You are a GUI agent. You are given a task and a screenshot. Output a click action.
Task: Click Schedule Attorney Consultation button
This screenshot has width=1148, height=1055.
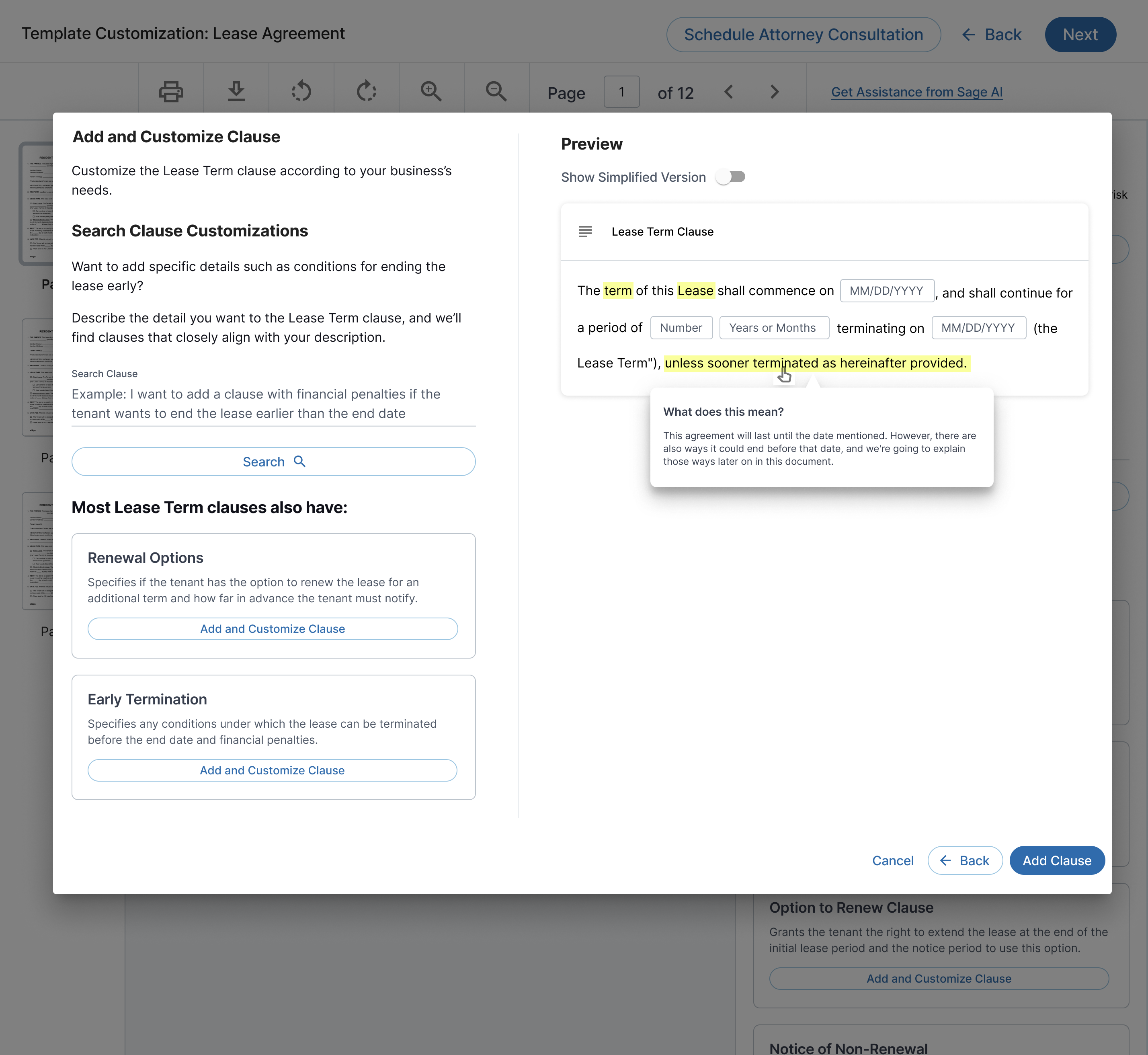pos(803,35)
